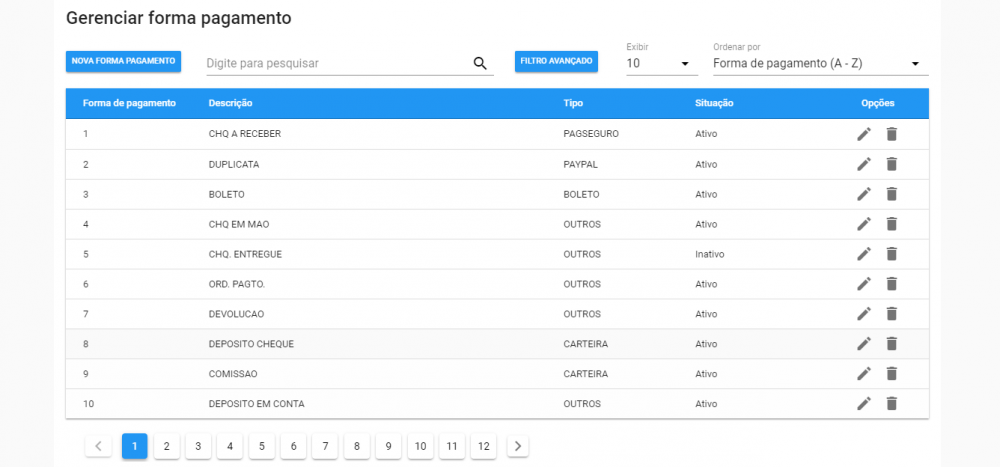Click the search magnifier icon
Viewport: 1000px width, 467px height.
480,63
